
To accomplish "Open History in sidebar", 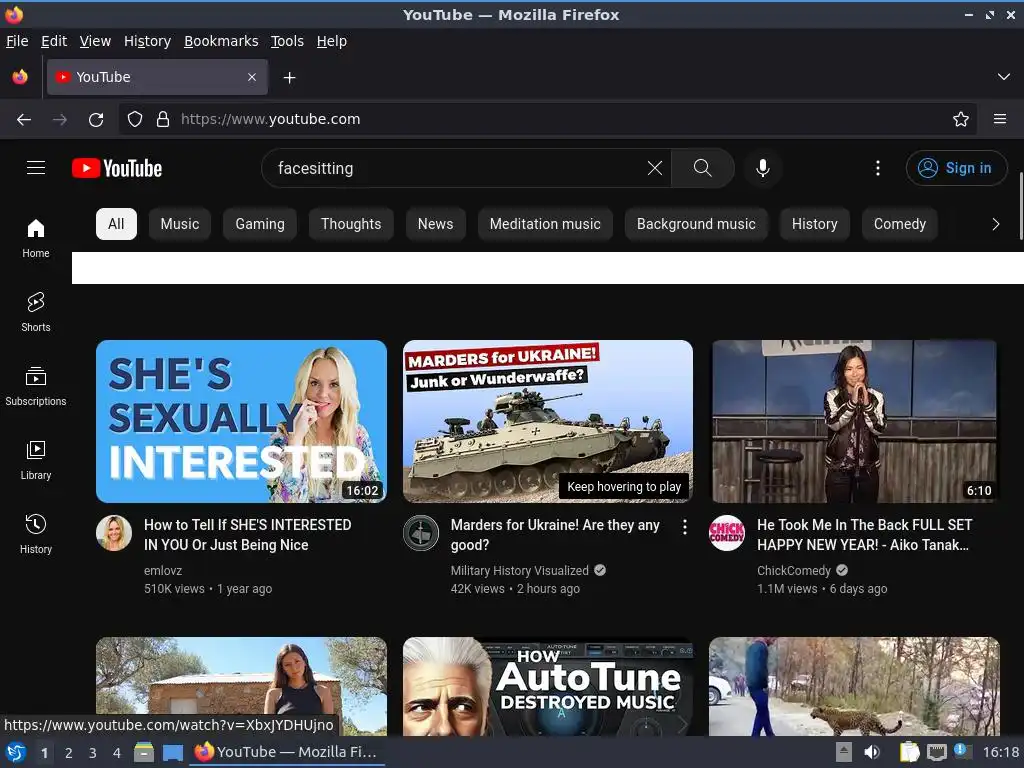I will (36, 534).
